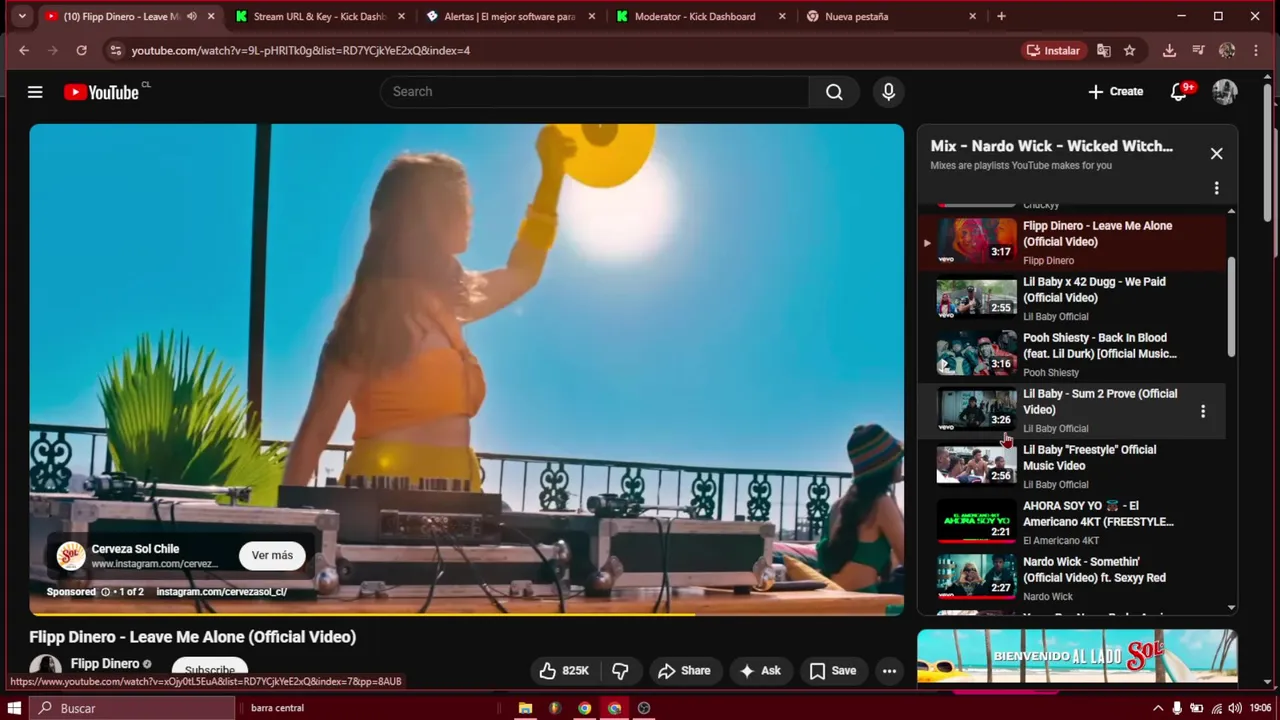1280x720 pixels.
Task: Click Ver más on the ad
Action: [272, 556]
